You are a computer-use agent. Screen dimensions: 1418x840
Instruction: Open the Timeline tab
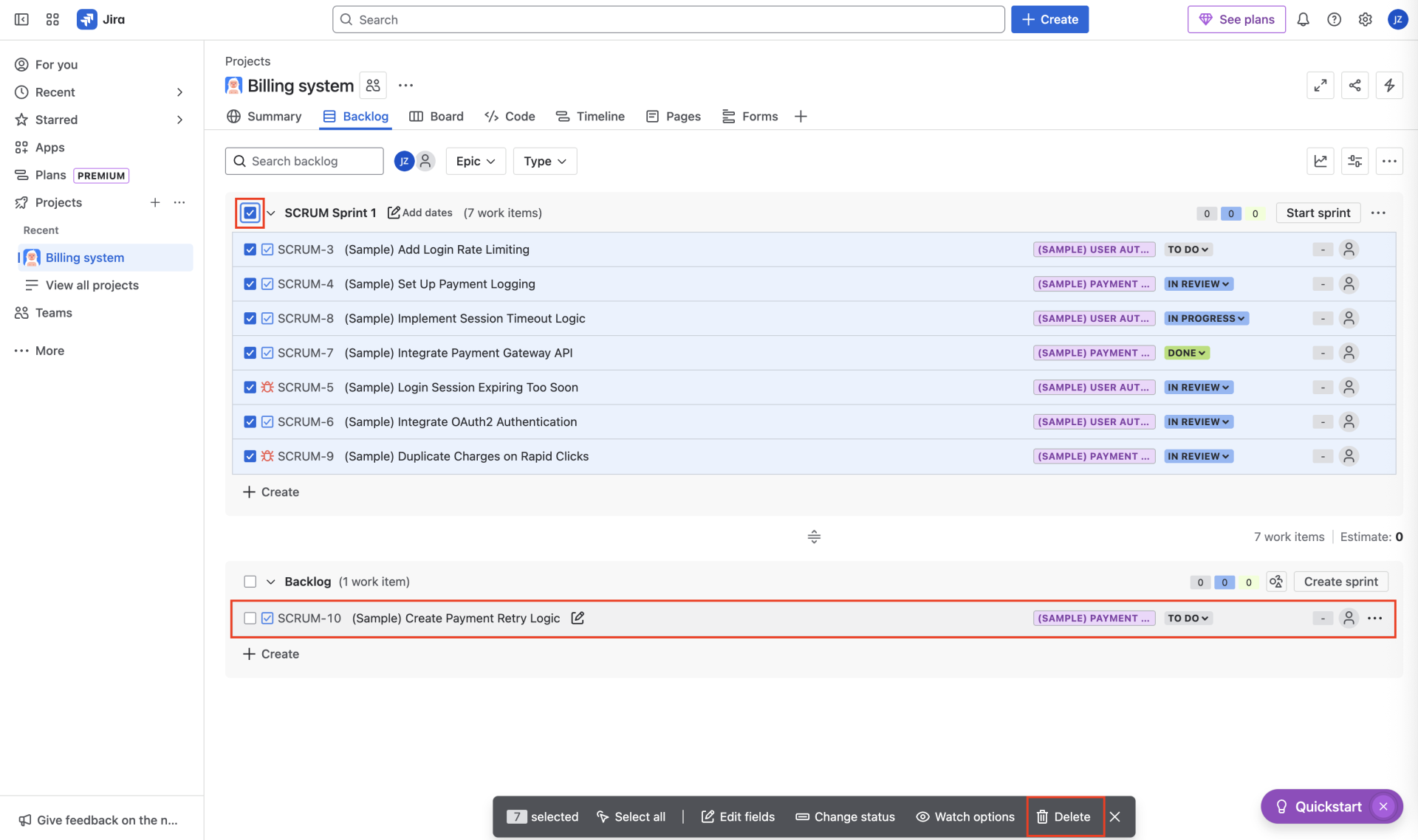pyautogui.click(x=590, y=117)
